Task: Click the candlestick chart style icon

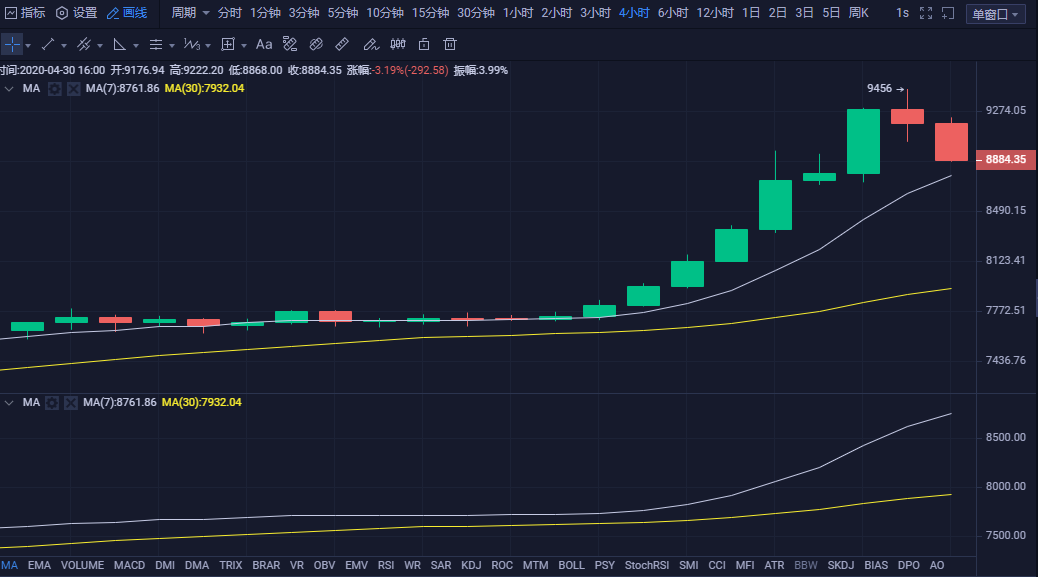Action: coord(398,44)
